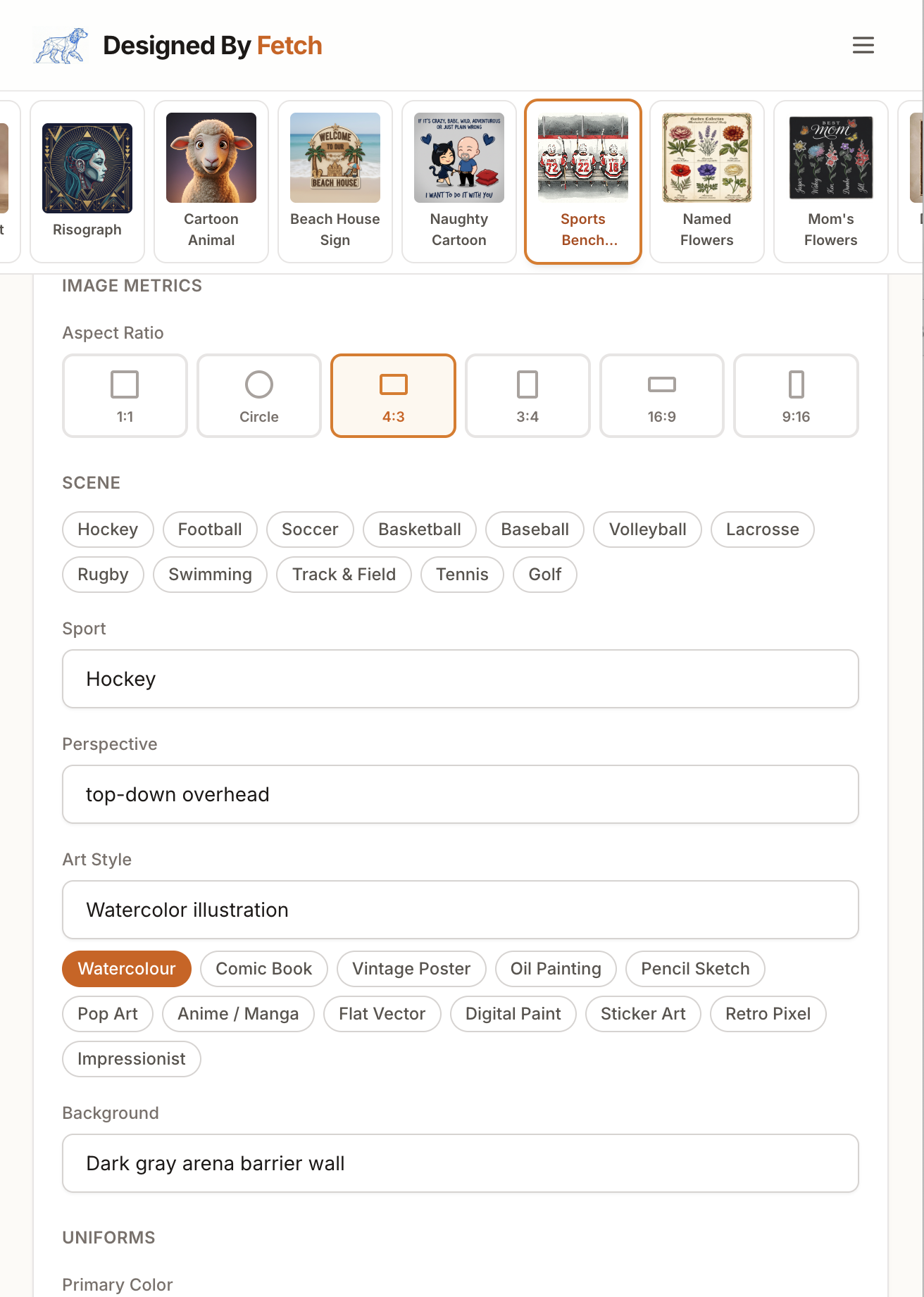Pick the Beach House Sign template
The height and width of the screenshot is (1297, 924).
335,182
